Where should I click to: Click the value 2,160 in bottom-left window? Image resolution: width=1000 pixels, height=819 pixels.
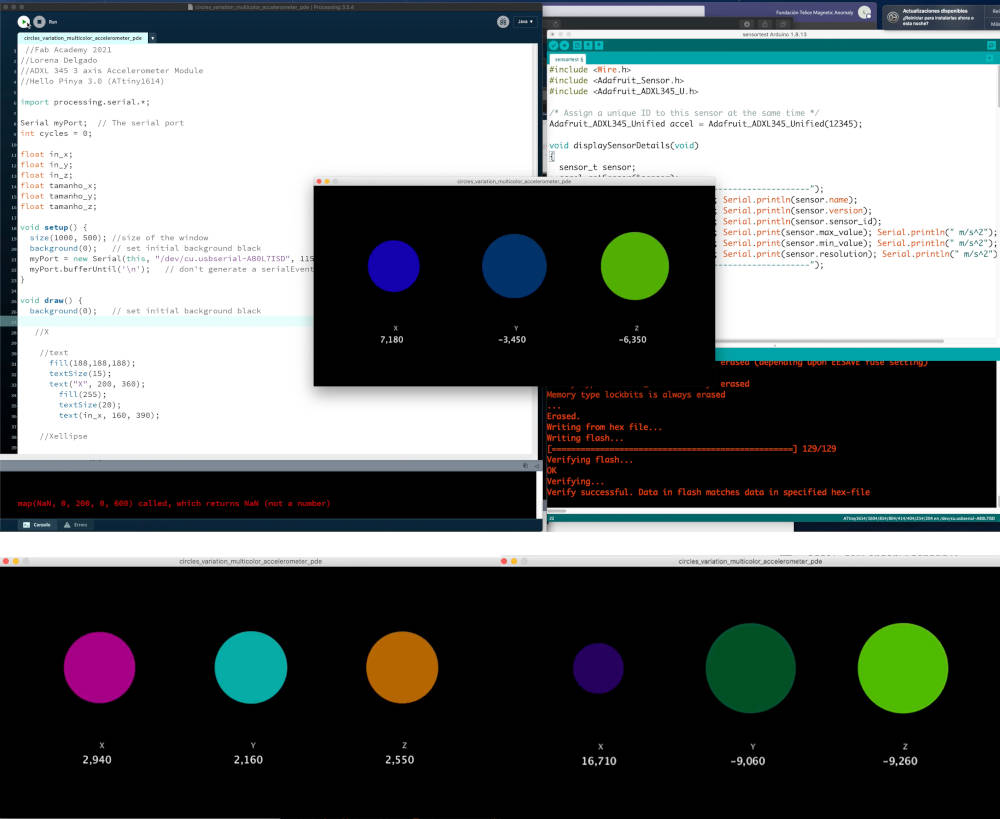click(248, 760)
